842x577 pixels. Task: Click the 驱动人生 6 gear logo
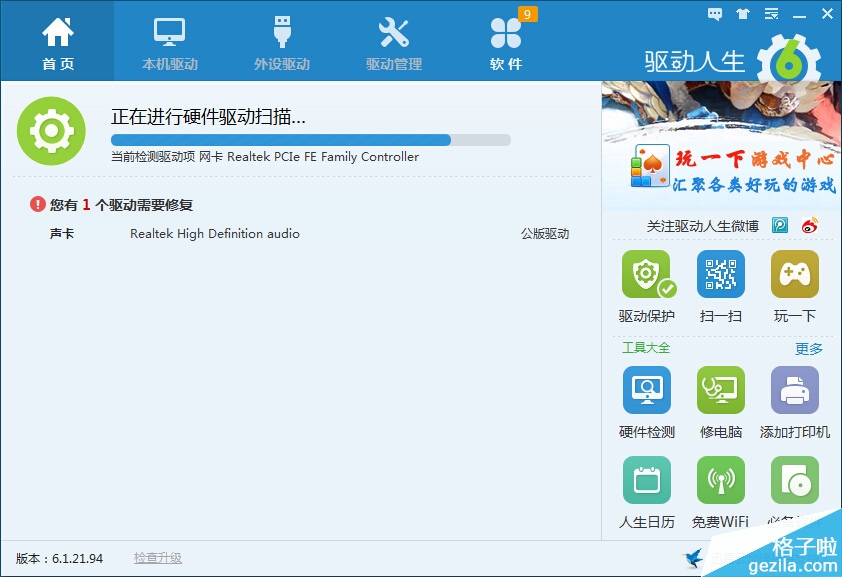click(789, 60)
